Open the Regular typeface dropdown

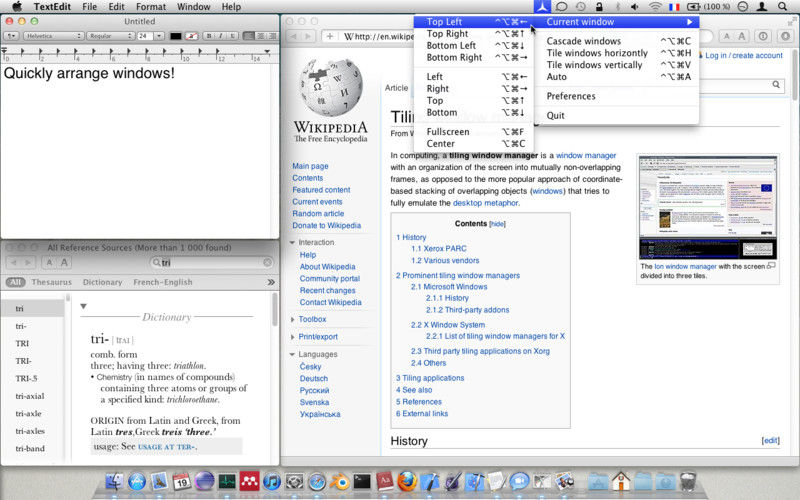coord(110,36)
